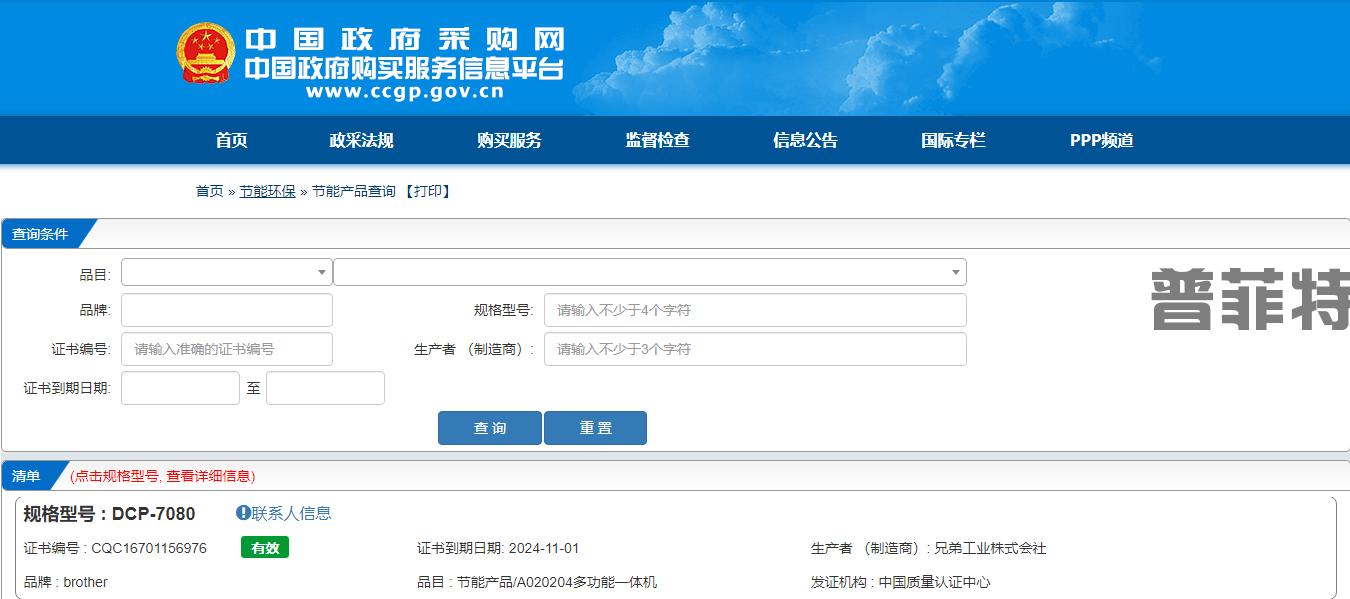
Task: Click the 证书编号 certificate number field
Action: [x=226, y=349]
